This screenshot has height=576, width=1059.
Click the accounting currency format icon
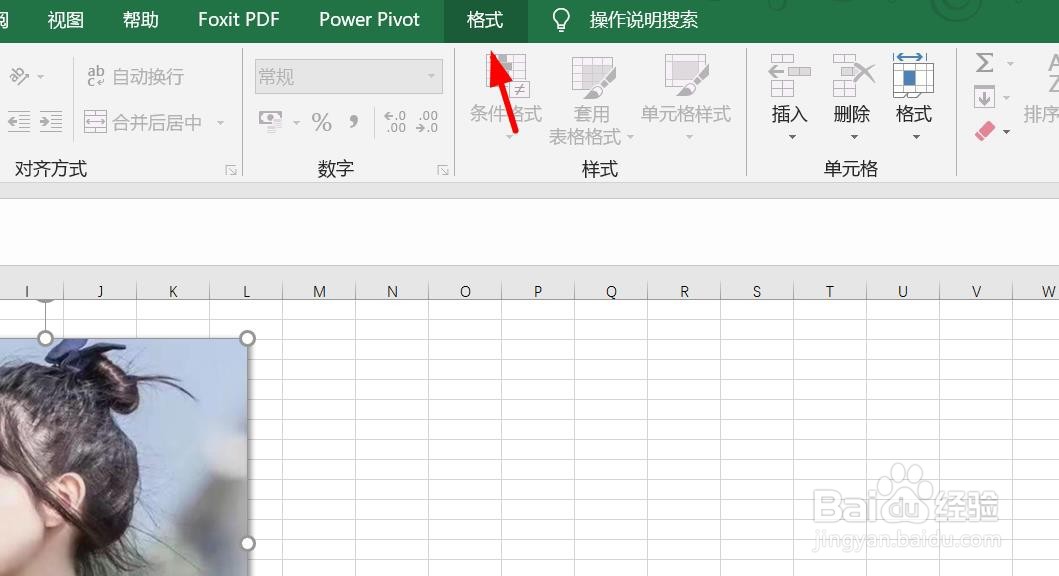pyautogui.click(x=271, y=122)
